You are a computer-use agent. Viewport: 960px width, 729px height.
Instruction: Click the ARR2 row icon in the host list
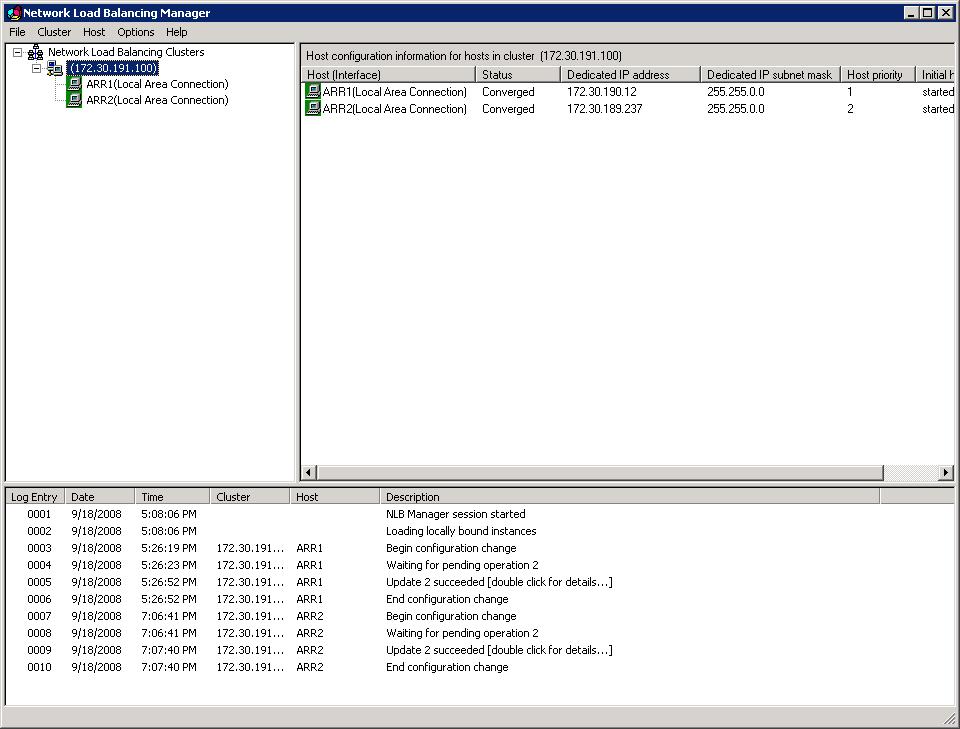(313, 109)
